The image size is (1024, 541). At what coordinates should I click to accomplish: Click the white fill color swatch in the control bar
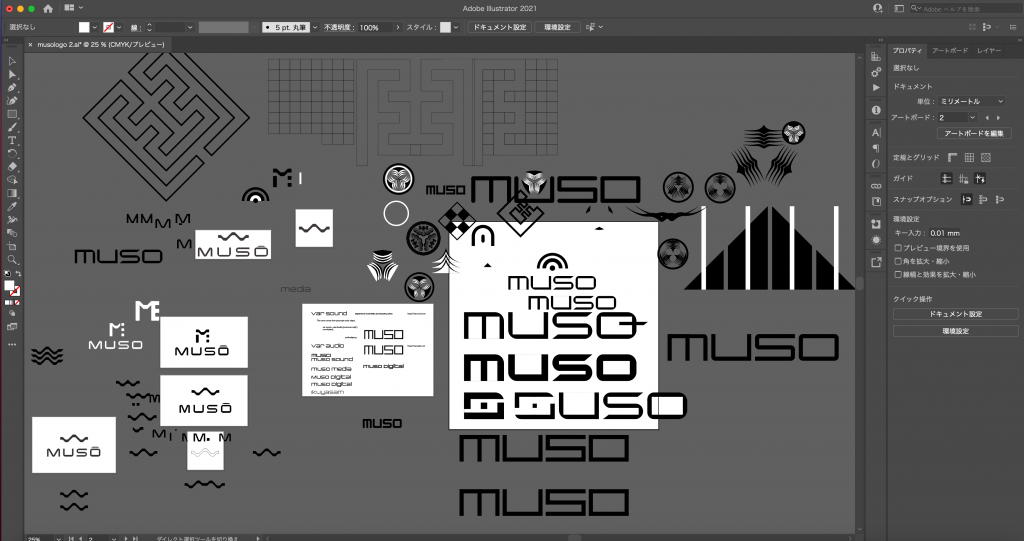click(84, 27)
